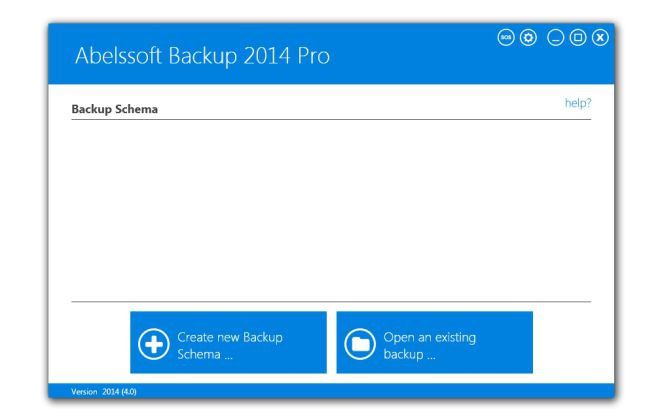Click Create new Backup Schema button
The height and width of the screenshot is (418, 660).
[228, 342]
